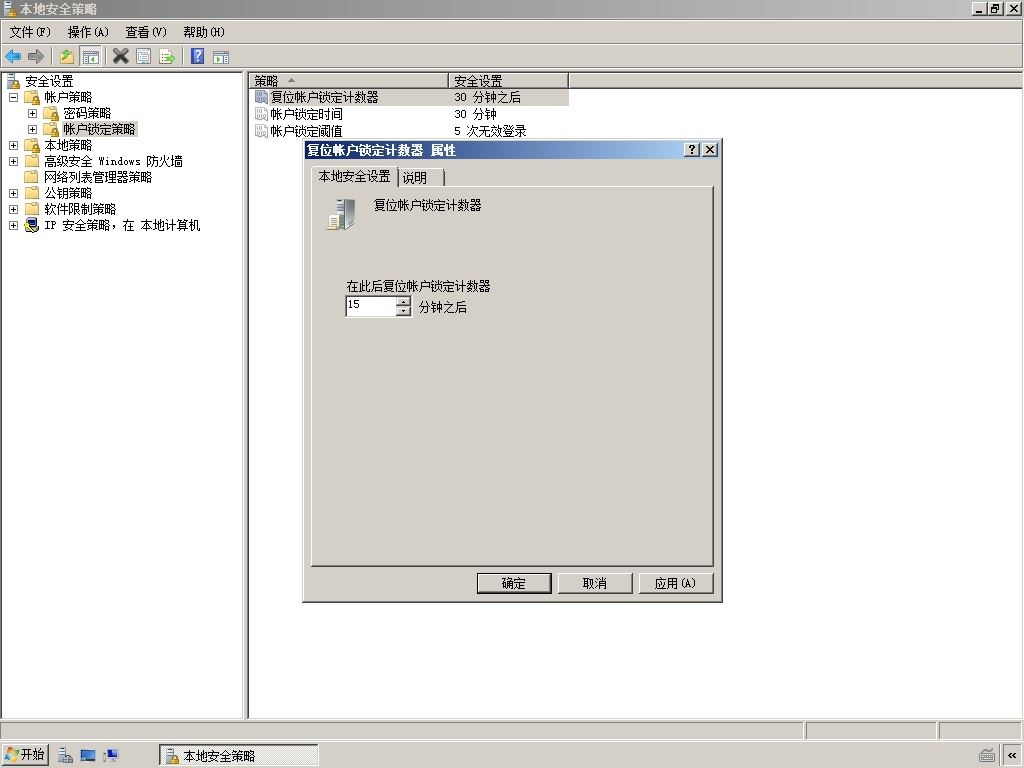Viewport: 1024px width, 768px height.
Task: Click the 帐户策略 folder icon
Action: pos(32,97)
